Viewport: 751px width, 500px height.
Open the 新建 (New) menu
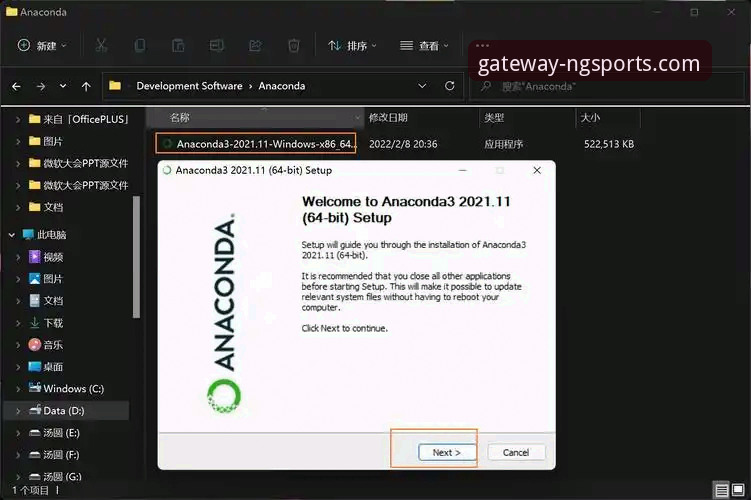pos(42,45)
